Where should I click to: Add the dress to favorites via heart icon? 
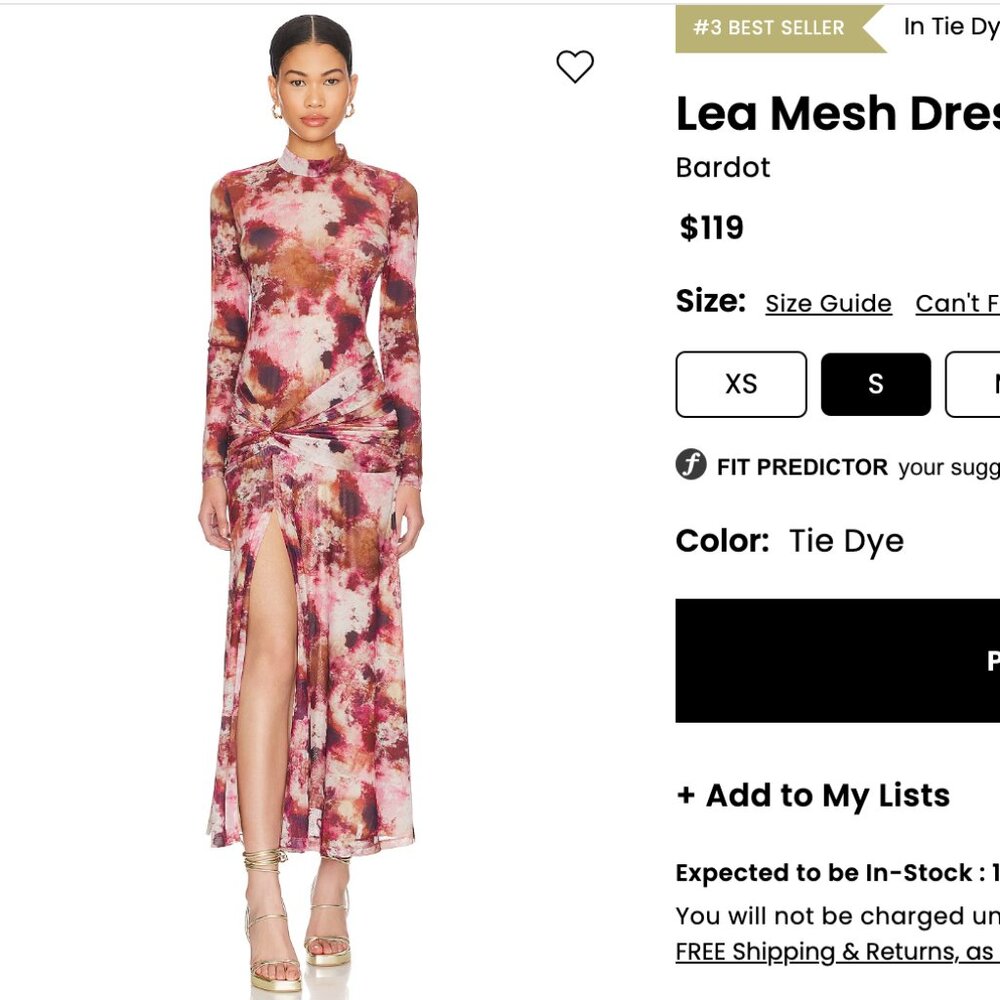click(x=575, y=68)
